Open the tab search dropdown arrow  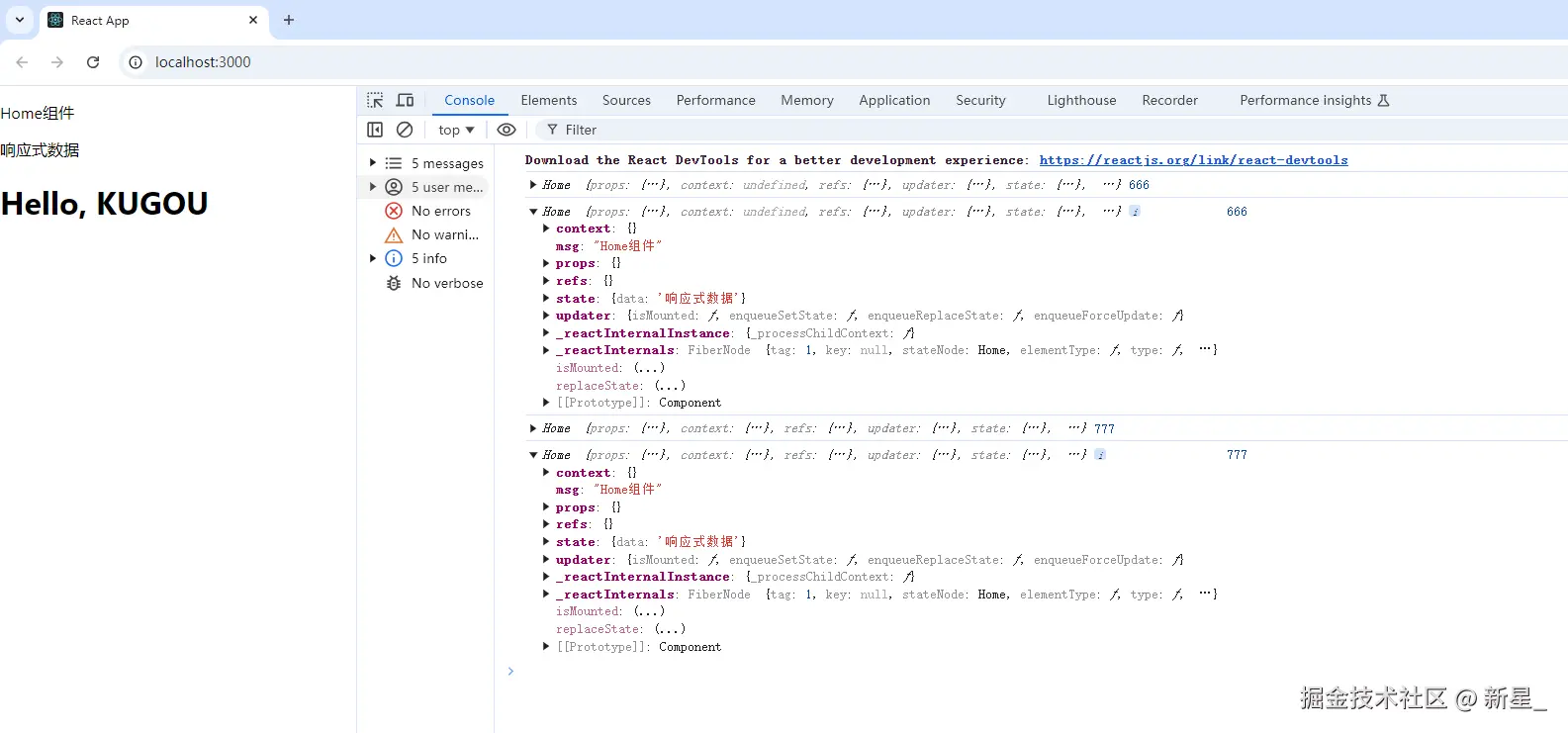[x=19, y=20]
